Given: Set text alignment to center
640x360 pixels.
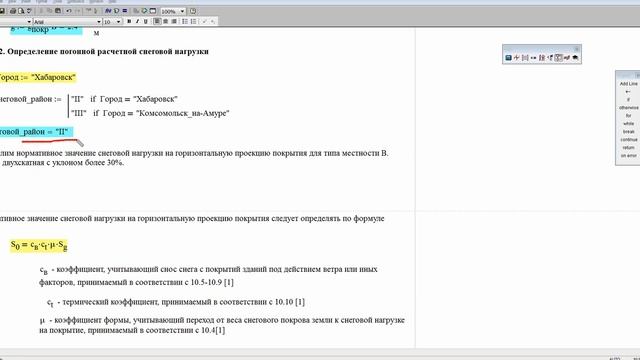Looking at the screenshot, I should pyautogui.click(x=165, y=22).
